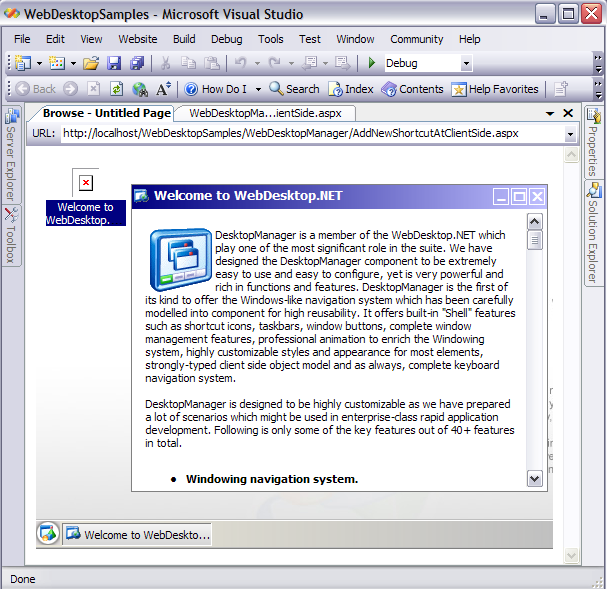Click the Refresh browser icon
Image resolution: width=607 pixels, height=589 pixels.
click(x=116, y=89)
